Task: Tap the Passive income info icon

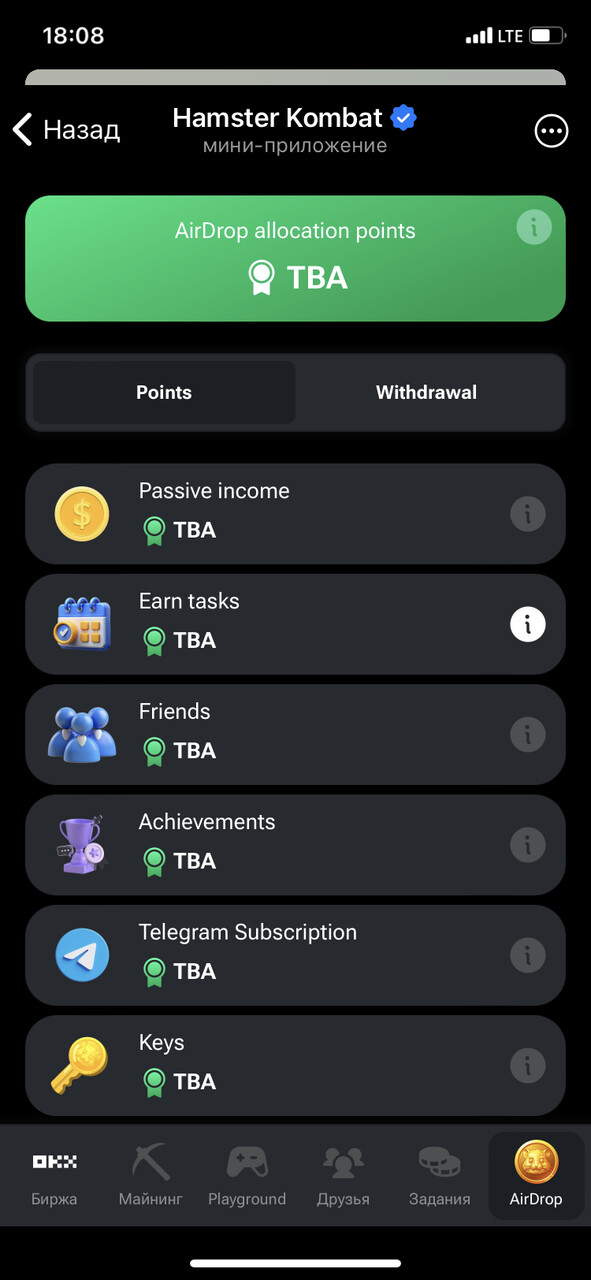Action: pyautogui.click(x=528, y=515)
